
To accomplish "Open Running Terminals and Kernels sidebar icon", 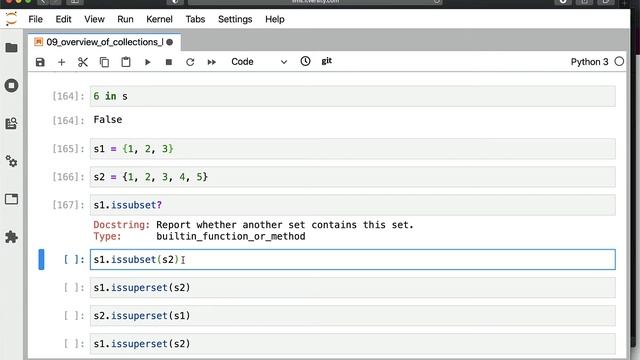I will click(x=11, y=85).
